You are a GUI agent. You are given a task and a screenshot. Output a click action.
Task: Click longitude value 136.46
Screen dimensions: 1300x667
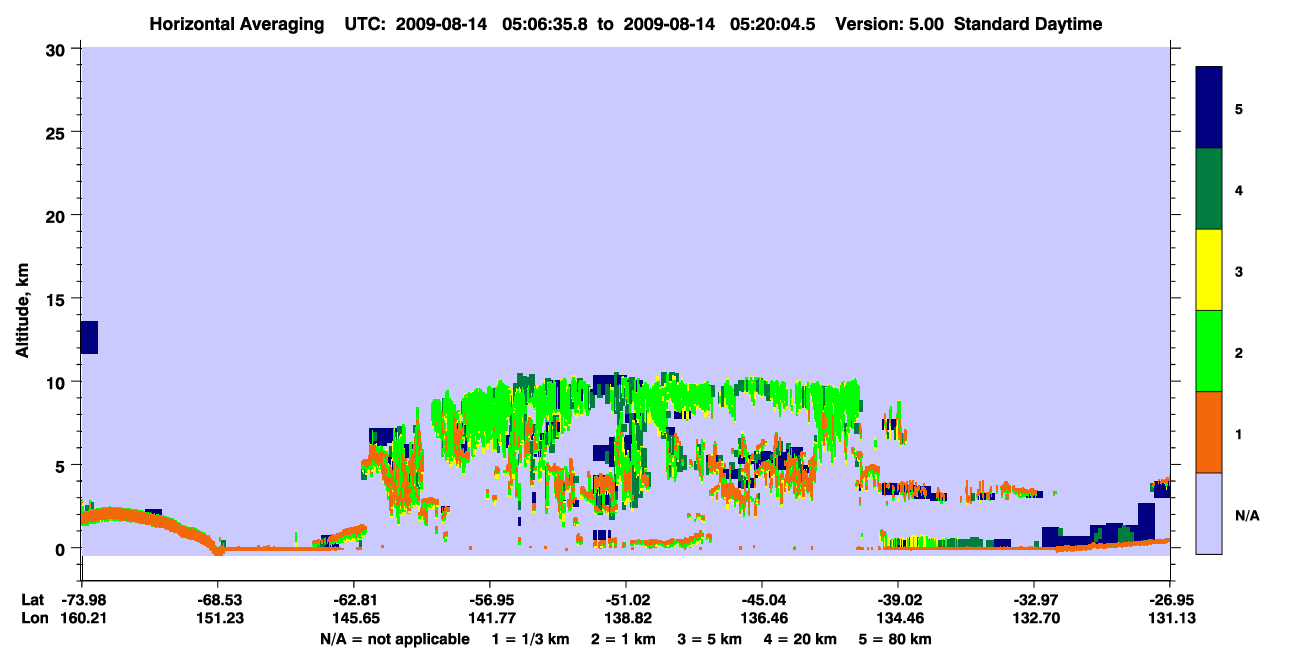(762, 619)
